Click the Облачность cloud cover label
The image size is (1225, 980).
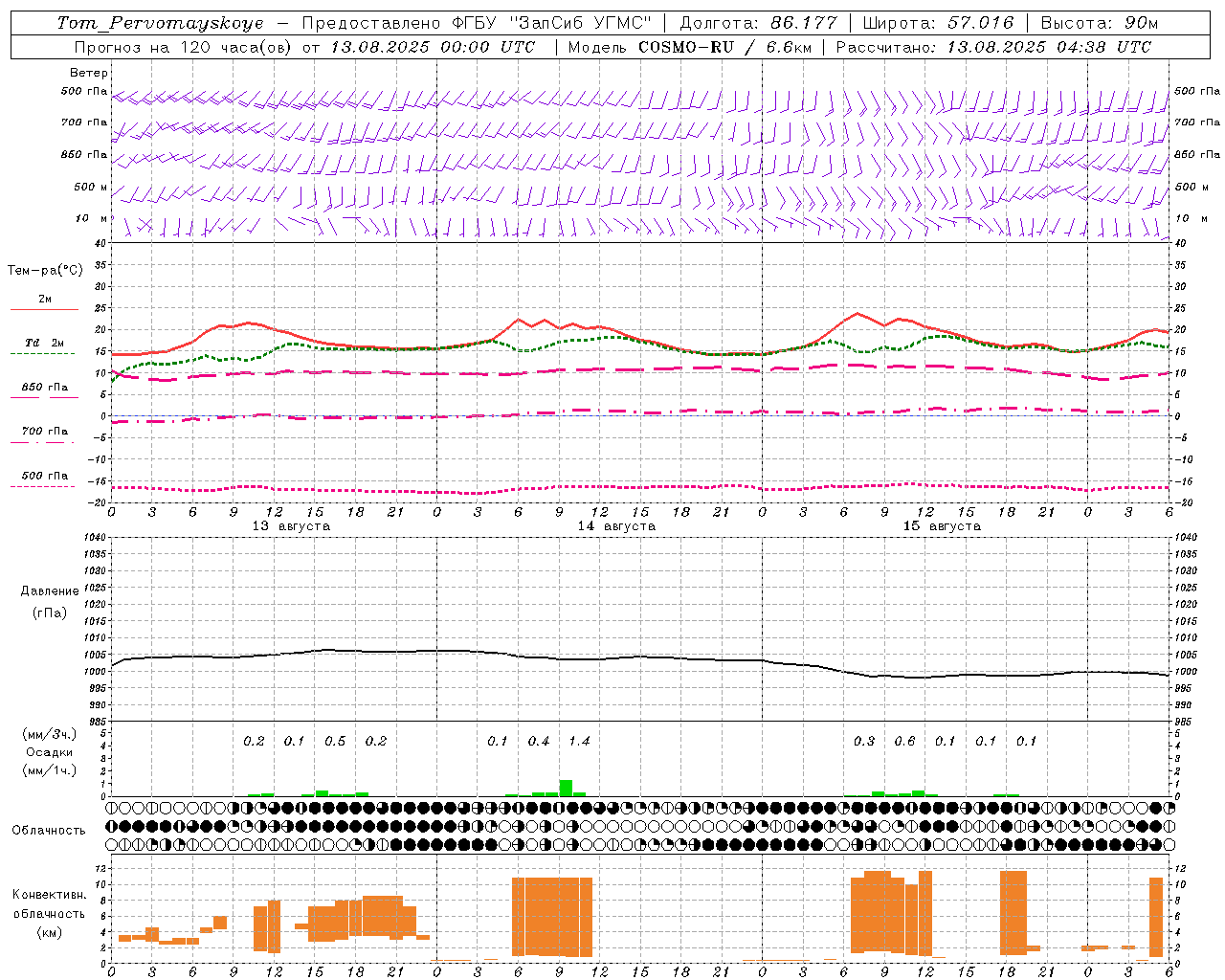[x=49, y=831]
